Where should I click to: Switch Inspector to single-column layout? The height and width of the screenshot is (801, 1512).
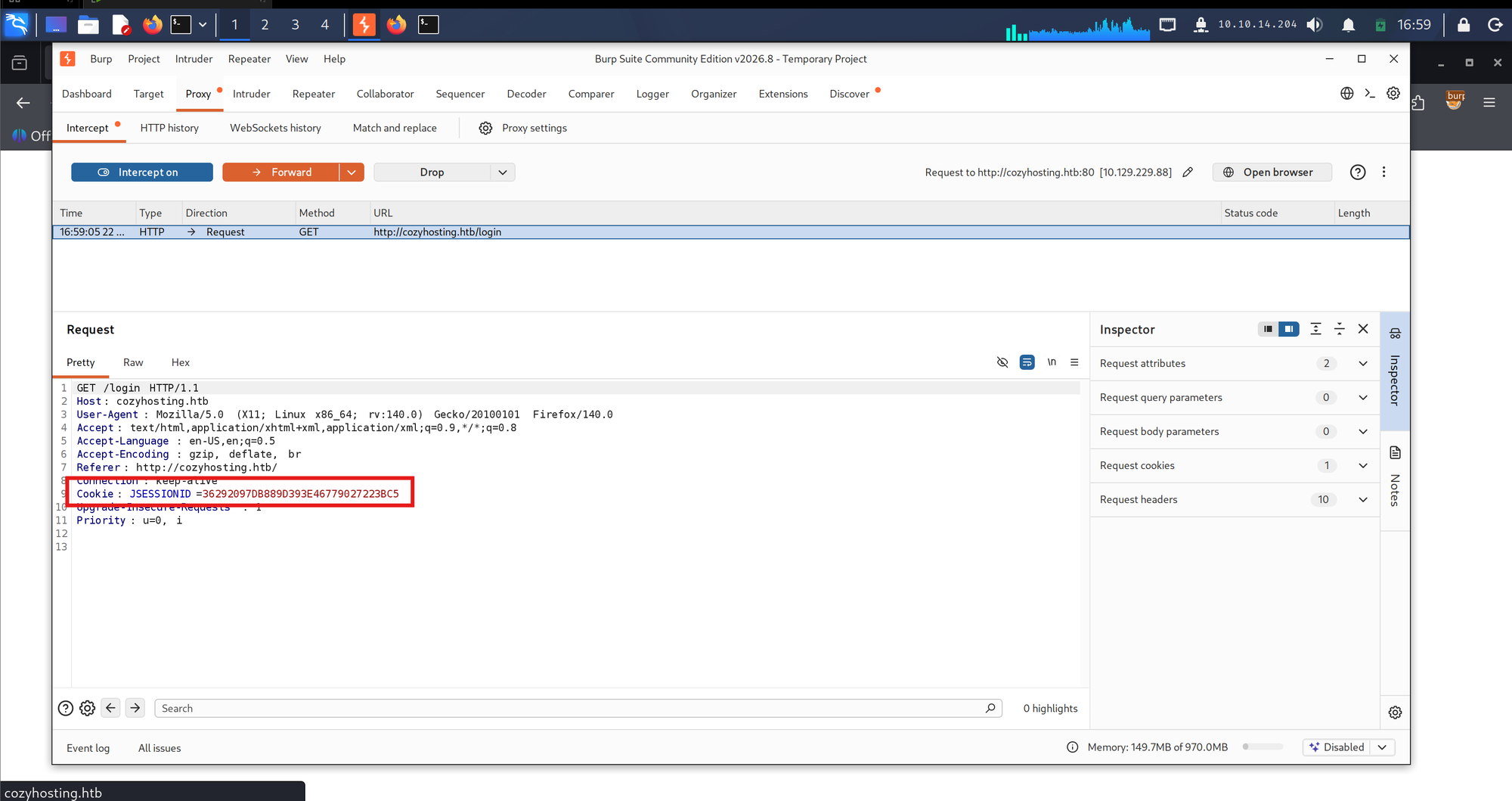click(x=1268, y=329)
